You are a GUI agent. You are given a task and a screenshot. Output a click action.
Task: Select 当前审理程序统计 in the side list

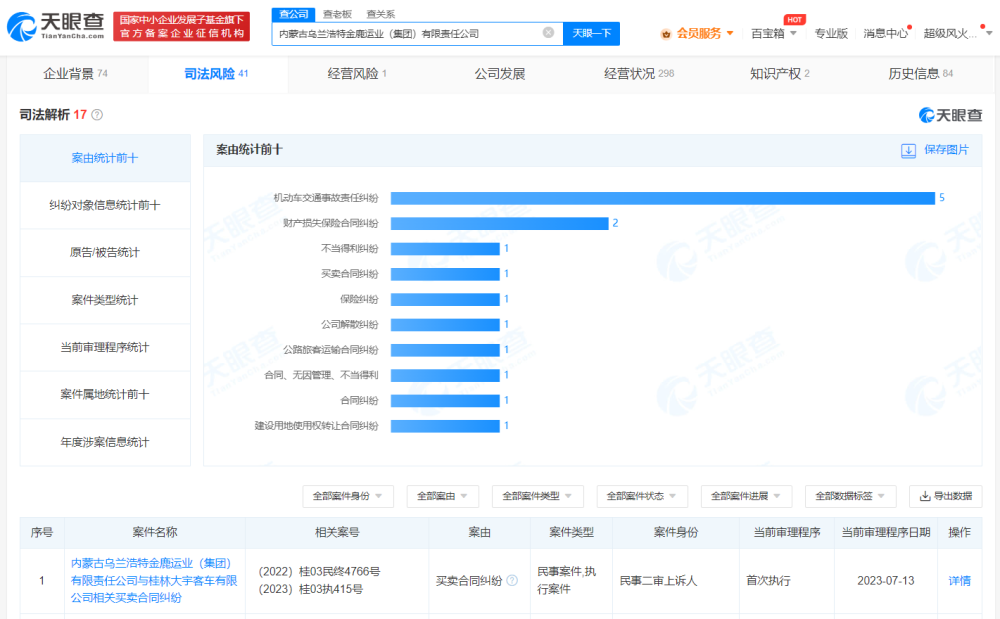click(105, 347)
